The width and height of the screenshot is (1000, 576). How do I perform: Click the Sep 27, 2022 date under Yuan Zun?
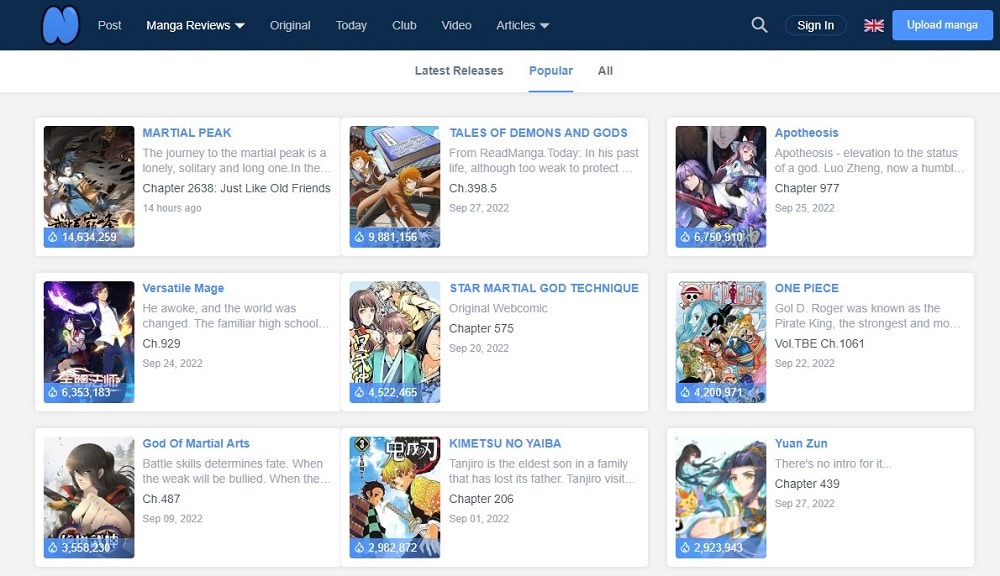click(804, 503)
